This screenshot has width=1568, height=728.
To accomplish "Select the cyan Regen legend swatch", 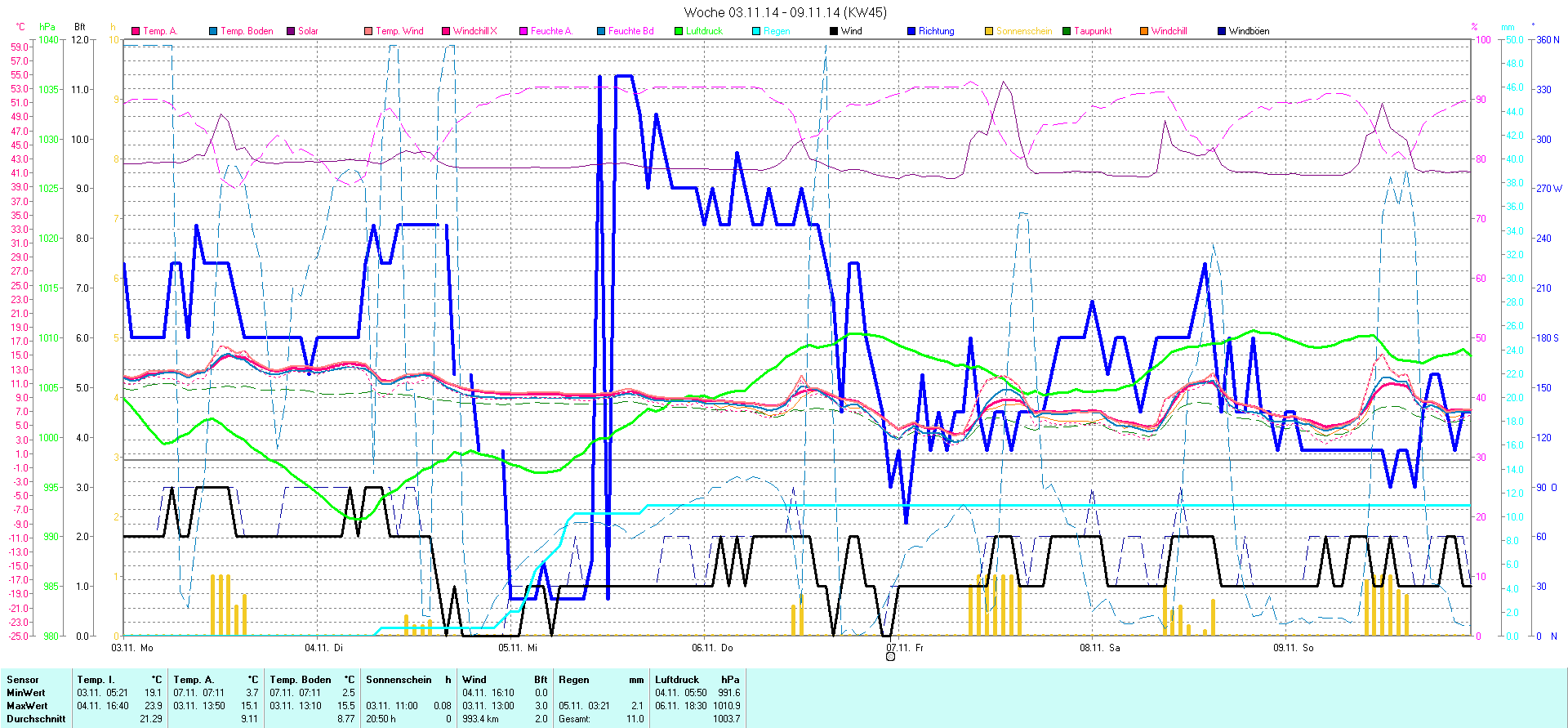I will pyautogui.click(x=756, y=31).
